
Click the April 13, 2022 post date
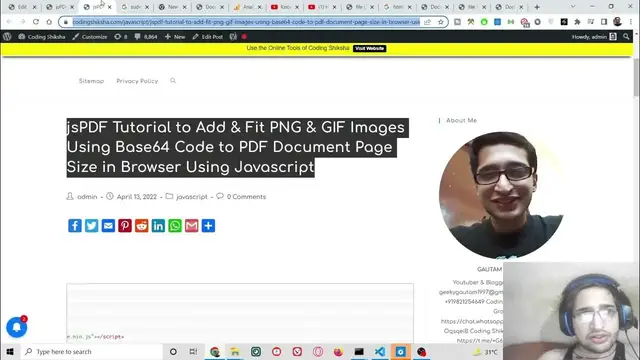point(137,197)
